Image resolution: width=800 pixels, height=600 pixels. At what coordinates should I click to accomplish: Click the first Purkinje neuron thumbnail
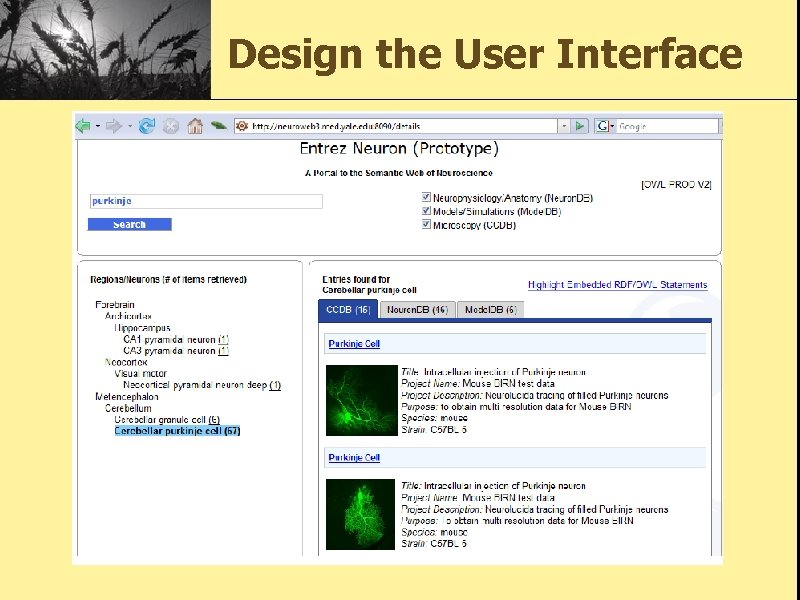click(362, 401)
